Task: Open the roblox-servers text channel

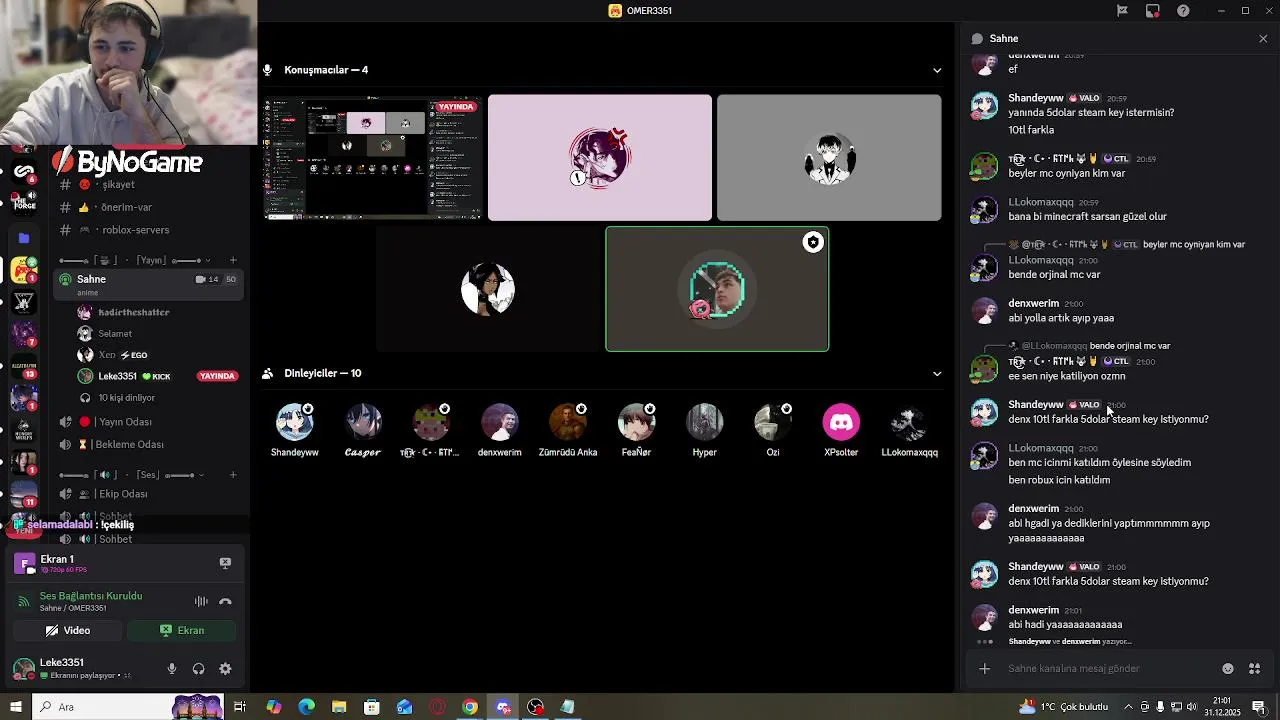Action: pyautogui.click(x=150, y=230)
